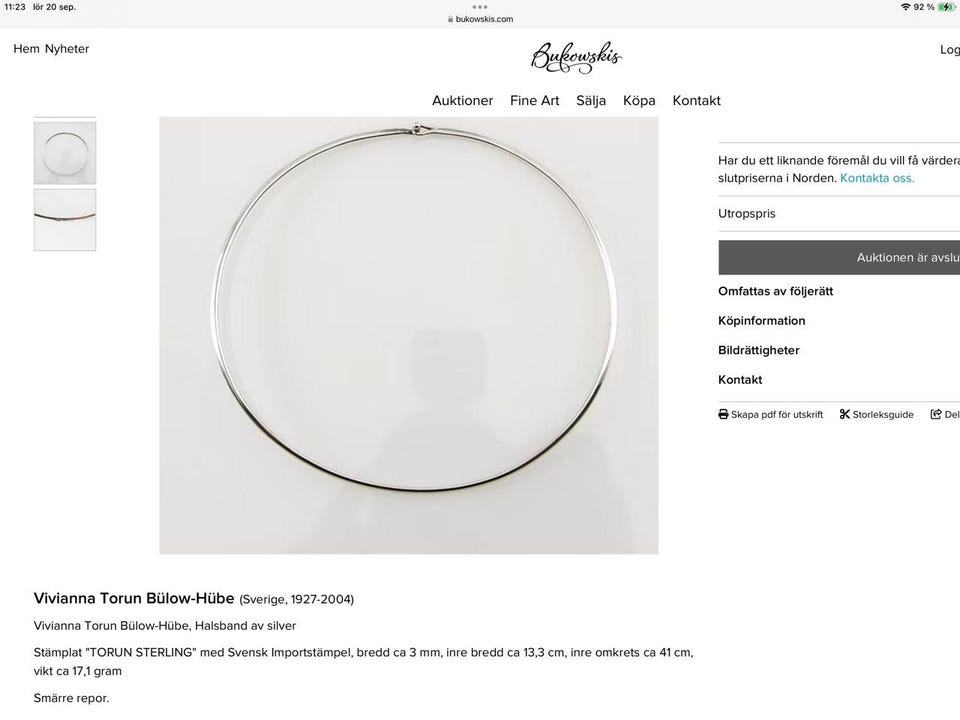Follow the 'Kontakta oss' link

877,177
